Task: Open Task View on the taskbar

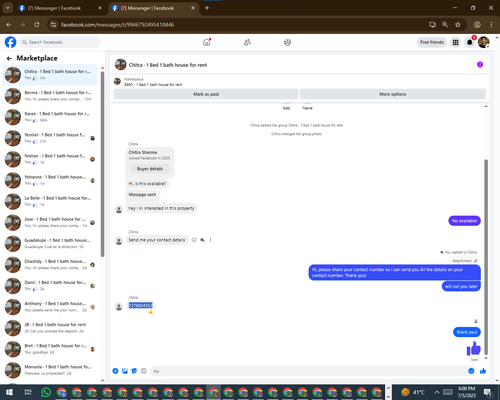Action: tap(28, 392)
